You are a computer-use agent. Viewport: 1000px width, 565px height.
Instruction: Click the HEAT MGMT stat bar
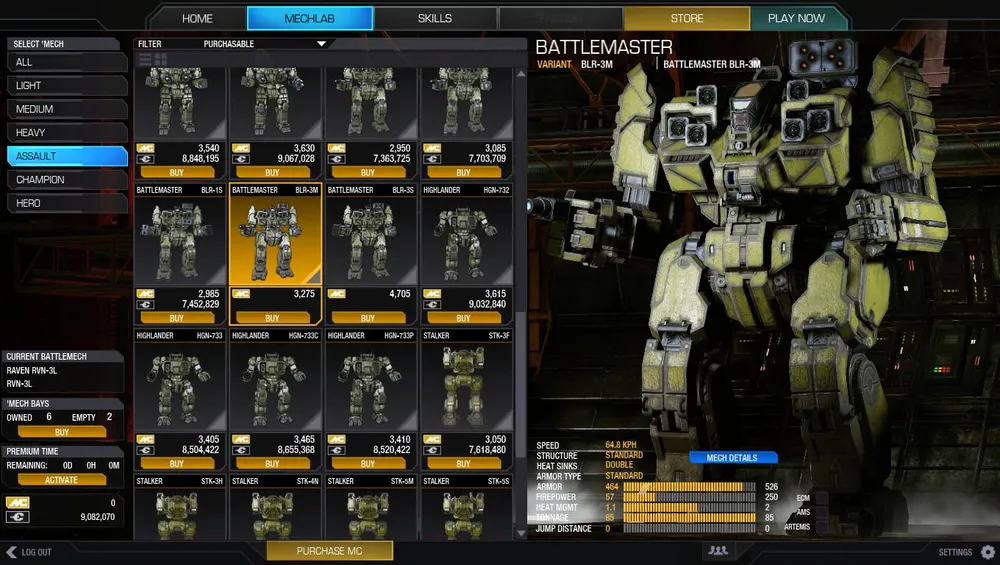pyautogui.click(x=689, y=508)
